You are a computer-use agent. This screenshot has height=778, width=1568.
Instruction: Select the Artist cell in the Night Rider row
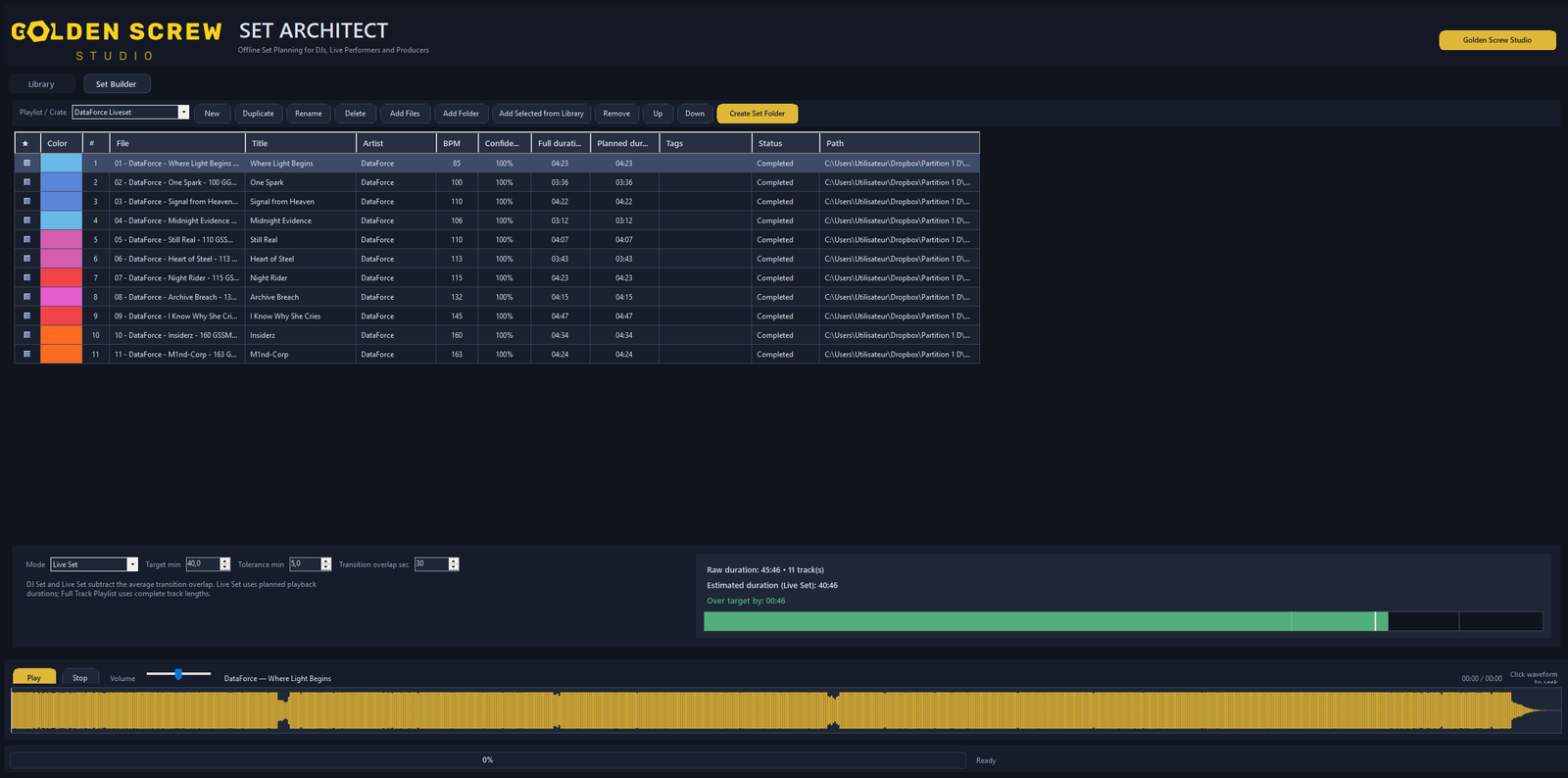(x=397, y=278)
